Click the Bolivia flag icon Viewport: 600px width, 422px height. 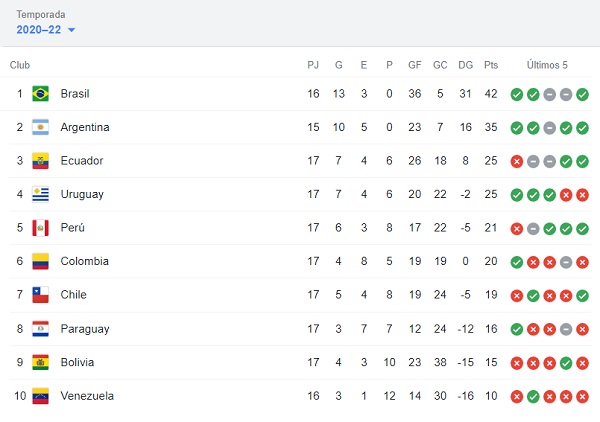(x=40, y=362)
